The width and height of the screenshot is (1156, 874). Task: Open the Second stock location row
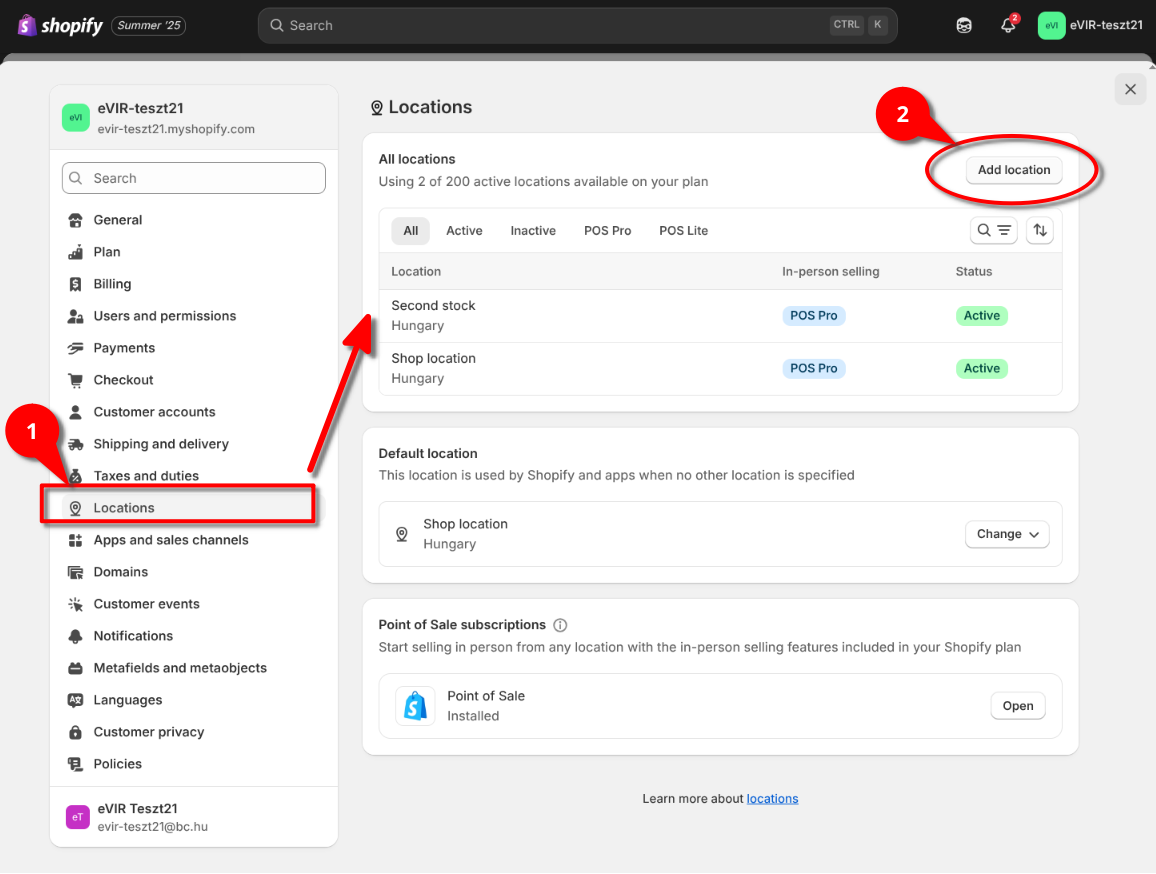coord(433,315)
